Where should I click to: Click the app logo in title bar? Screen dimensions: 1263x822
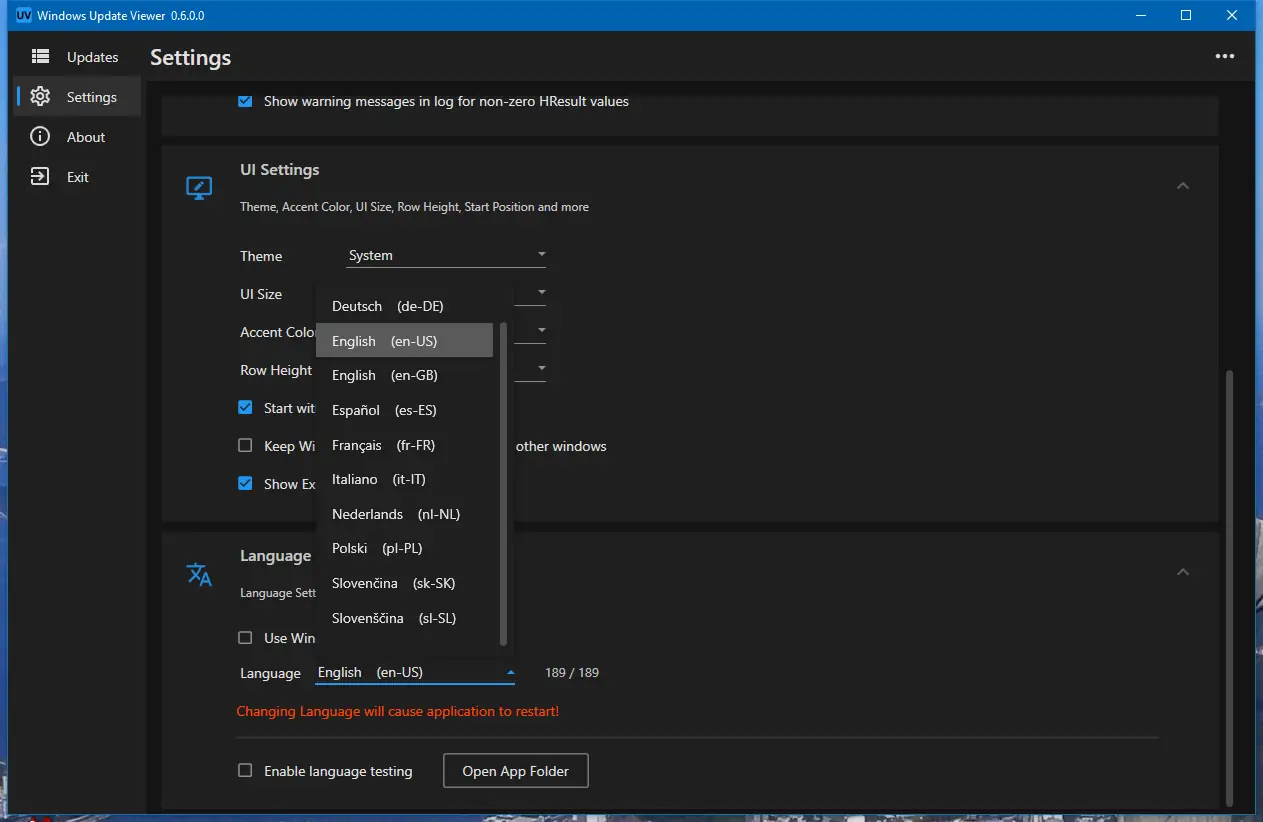click(x=24, y=15)
